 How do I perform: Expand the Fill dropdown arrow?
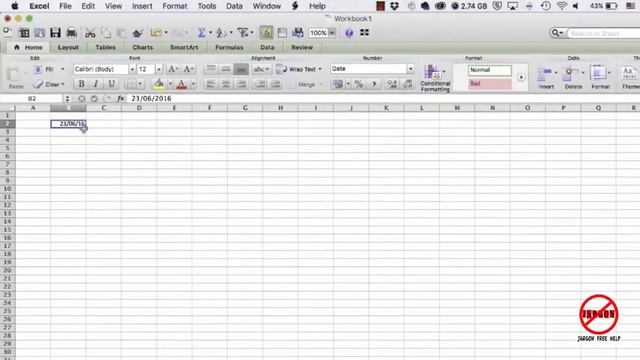(62, 69)
